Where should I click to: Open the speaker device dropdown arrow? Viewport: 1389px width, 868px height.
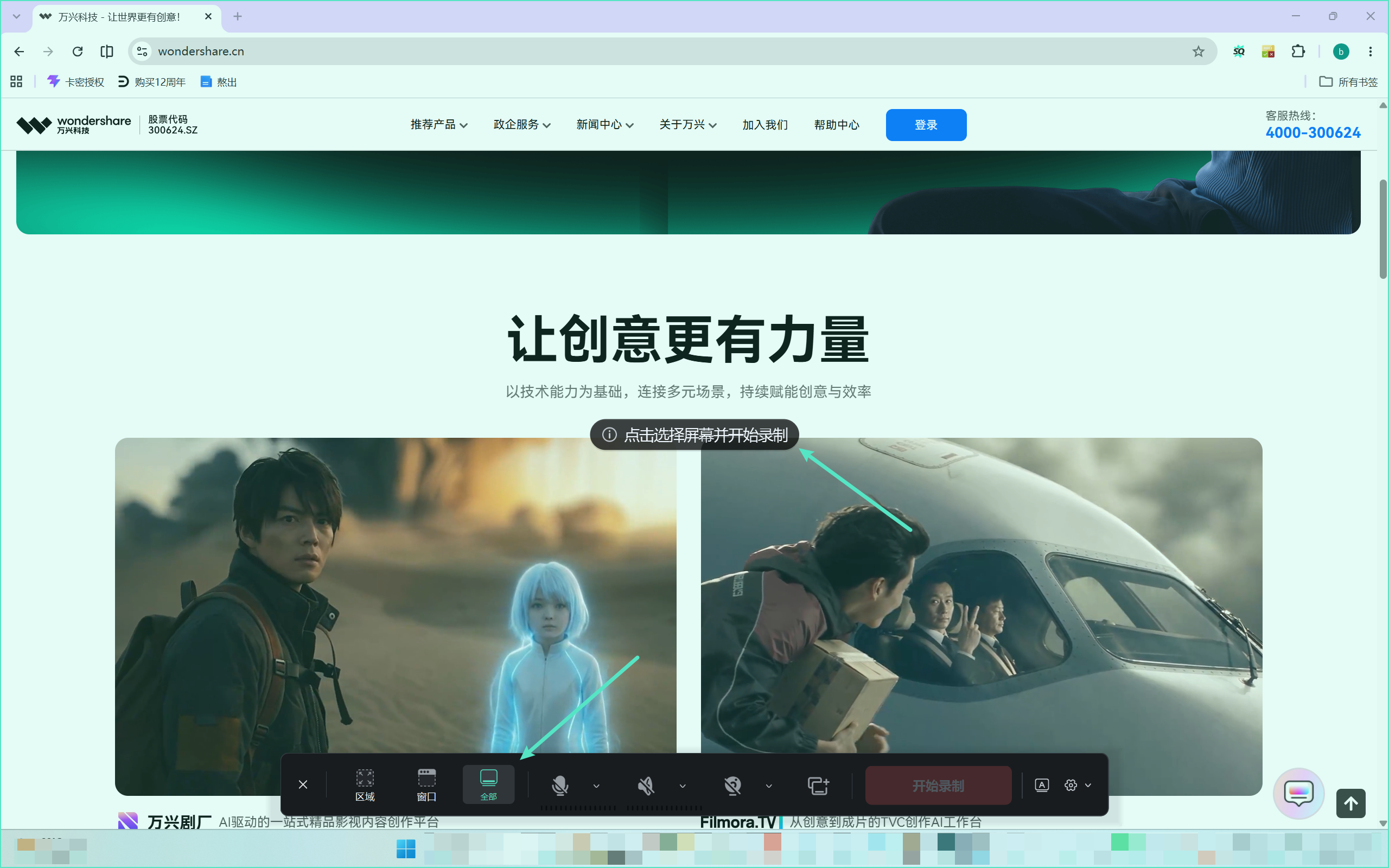click(x=683, y=786)
